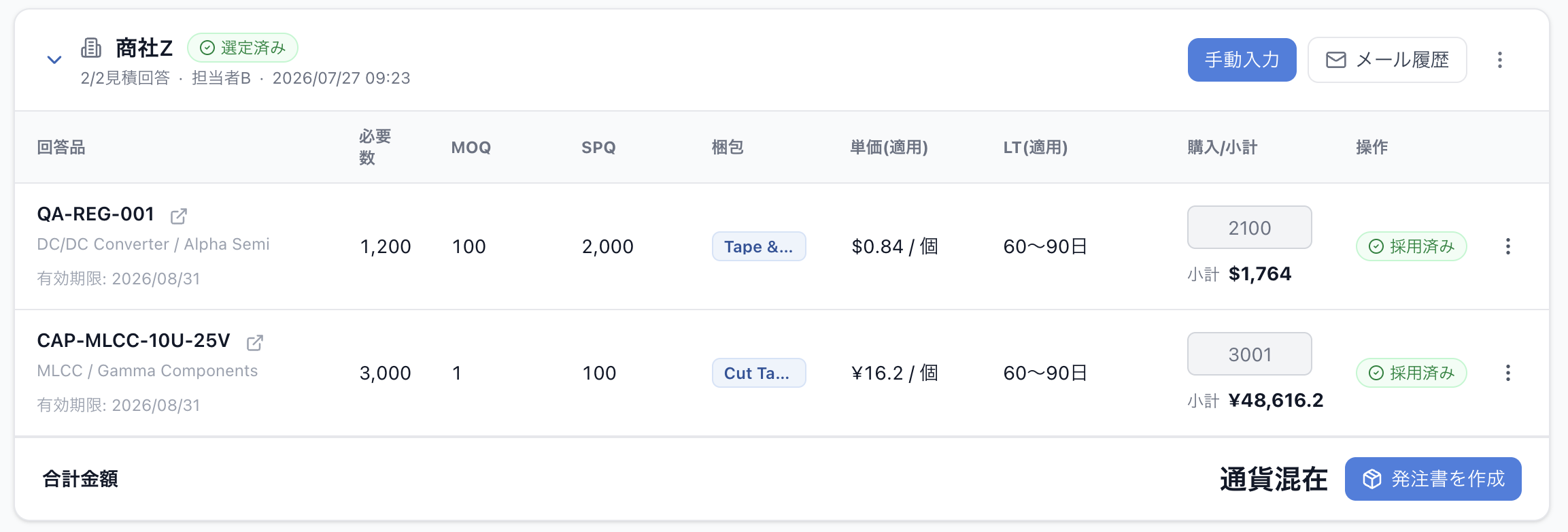The image size is (1568, 532).
Task: Open external link icon for CAP-MLCC-10U-25V
Action: tap(255, 342)
